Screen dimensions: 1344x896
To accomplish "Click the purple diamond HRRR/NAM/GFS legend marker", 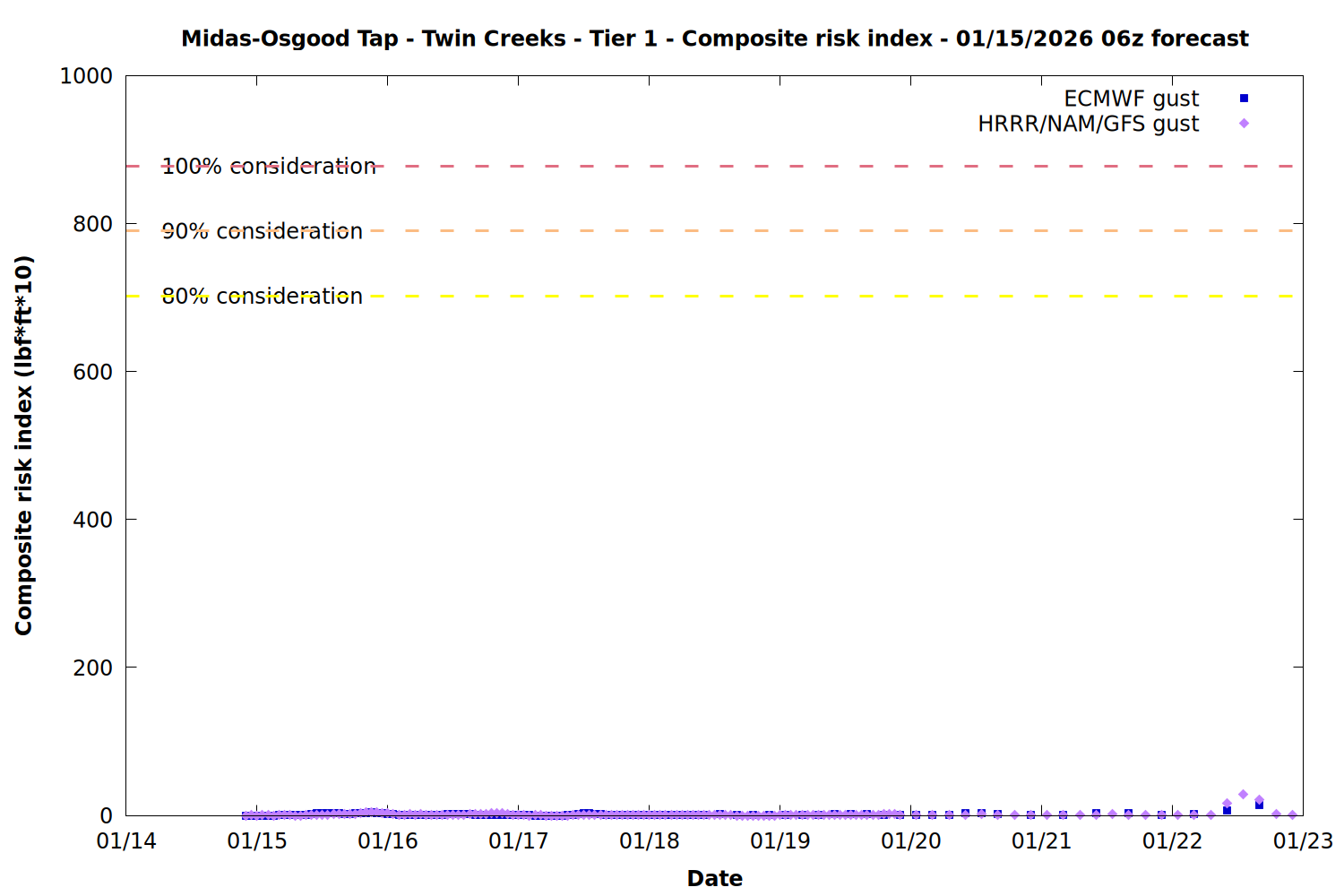I will [x=1244, y=124].
